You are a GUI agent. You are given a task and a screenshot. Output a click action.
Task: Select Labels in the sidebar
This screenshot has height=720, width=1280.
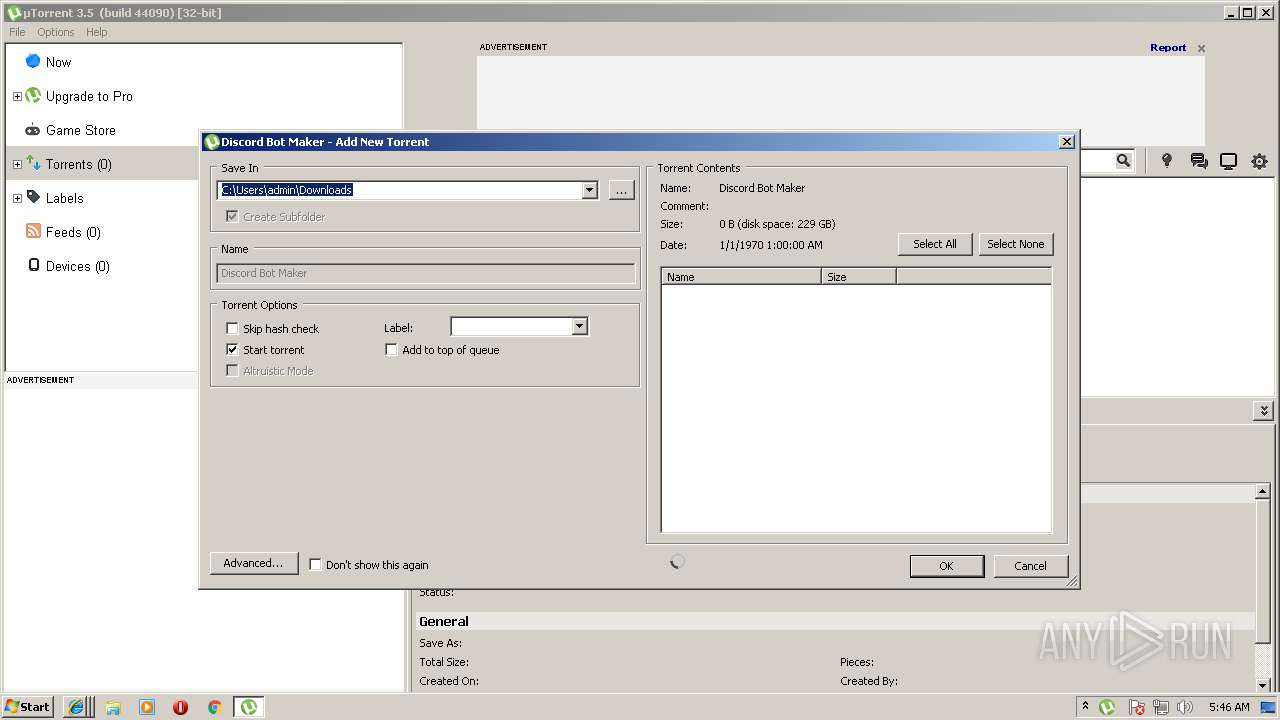64,198
